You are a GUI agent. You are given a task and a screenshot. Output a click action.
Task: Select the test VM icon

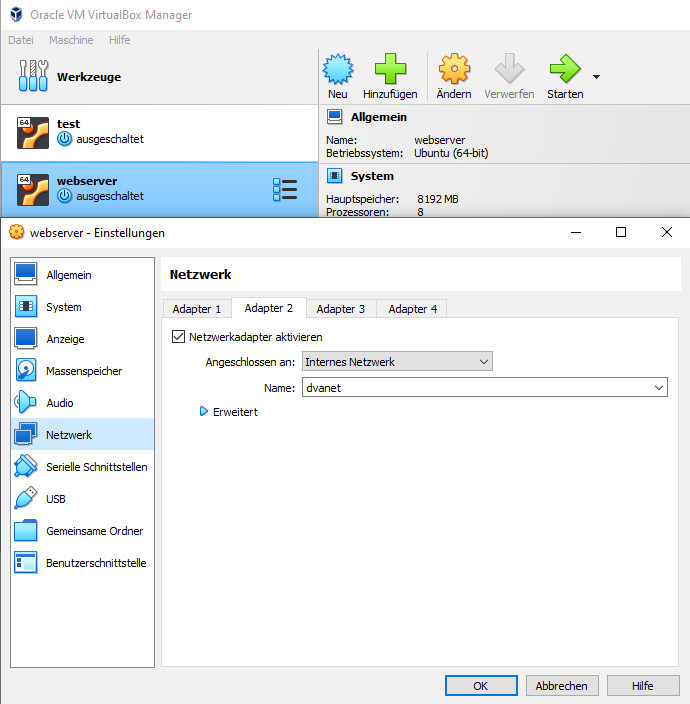pyautogui.click(x=33, y=133)
